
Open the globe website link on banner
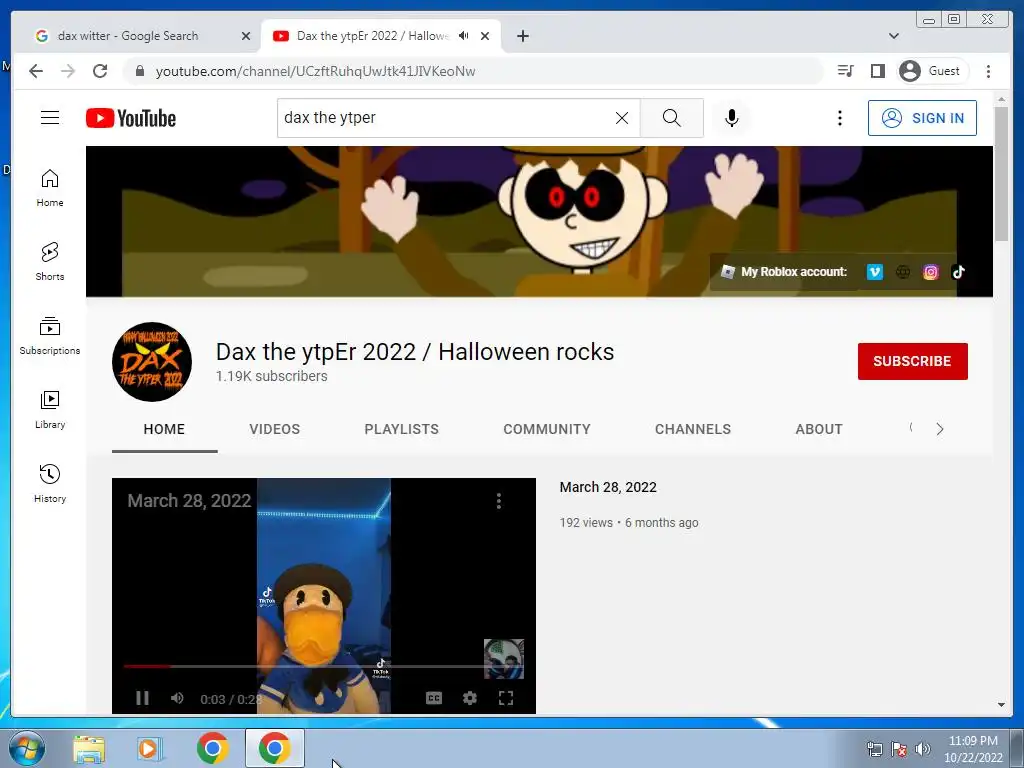click(x=903, y=272)
